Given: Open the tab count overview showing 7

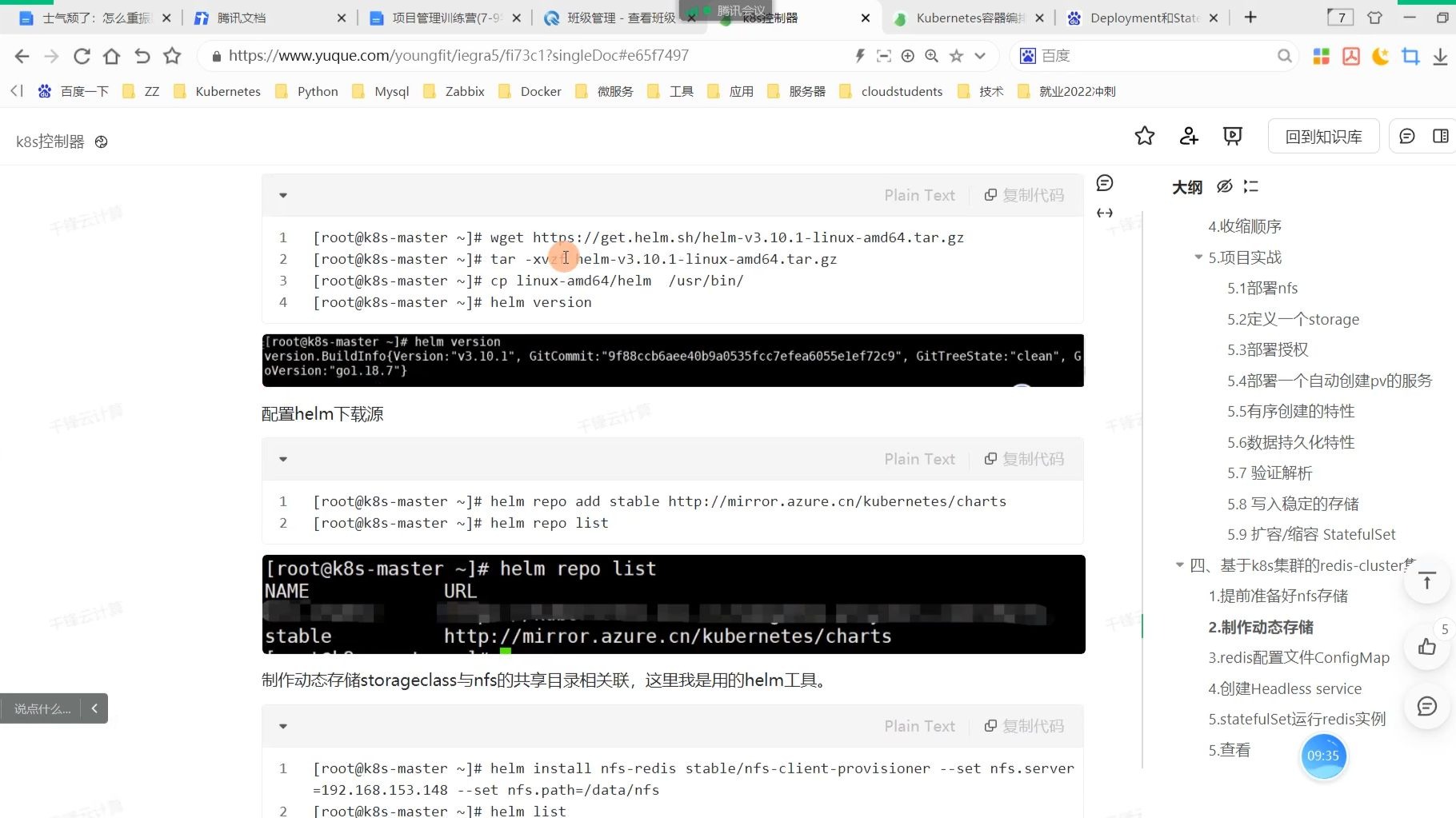Looking at the screenshot, I should pyautogui.click(x=1341, y=18).
